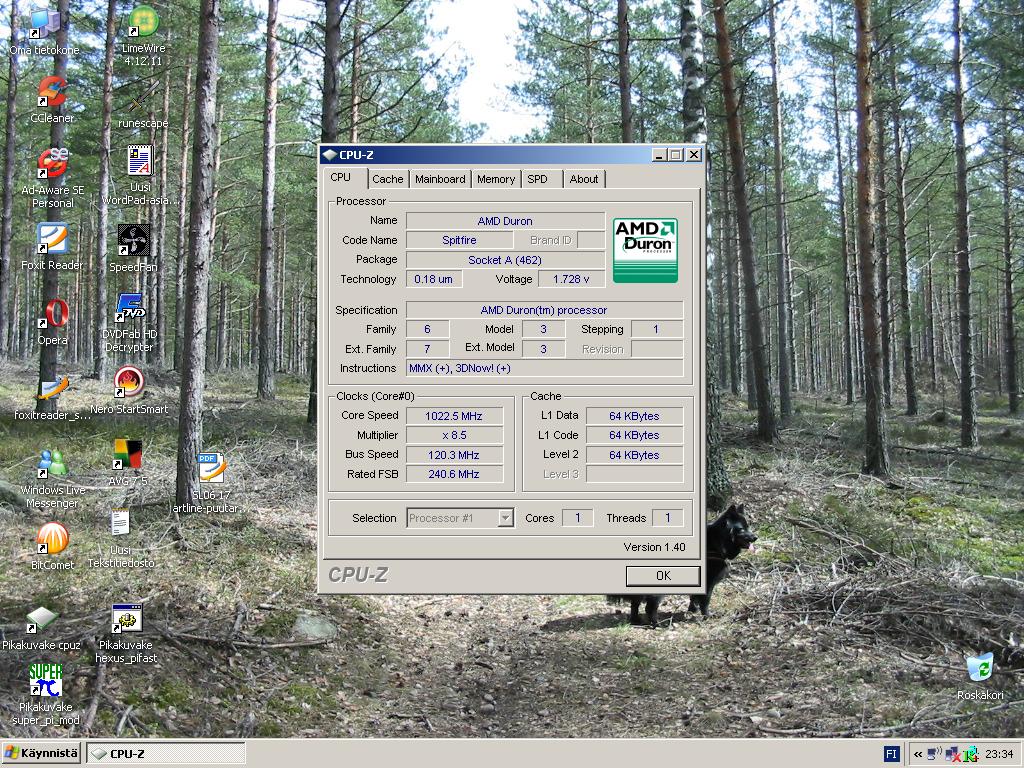Image resolution: width=1024 pixels, height=768 pixels.
Task: Click the Cores value field
Action: pos(577,518)
